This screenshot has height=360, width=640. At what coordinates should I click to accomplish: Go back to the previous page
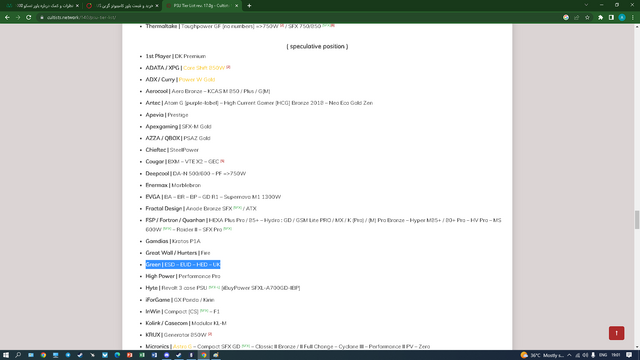(x=7, y=17)
